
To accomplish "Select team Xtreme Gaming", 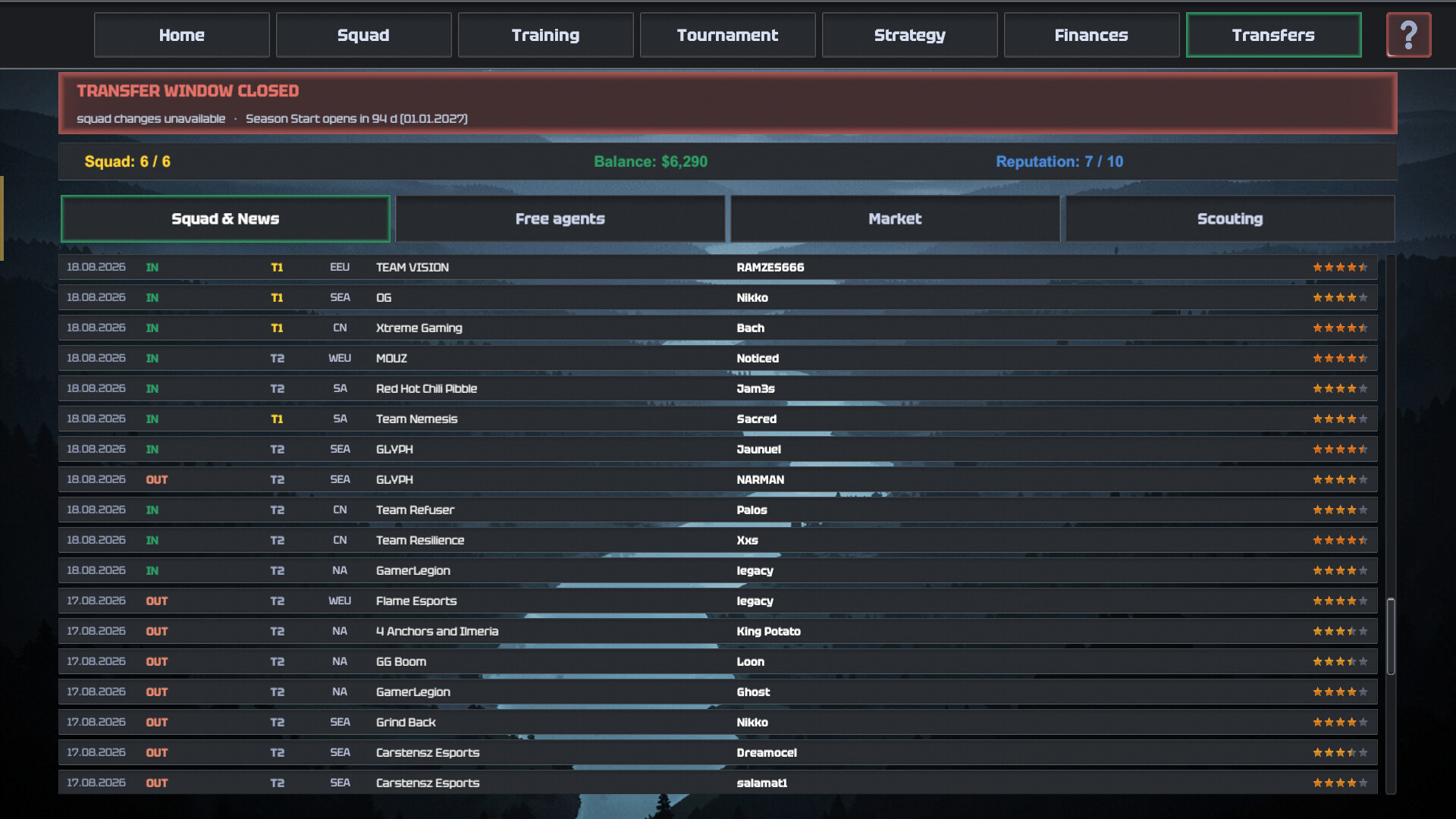I will tap(419, 328).
